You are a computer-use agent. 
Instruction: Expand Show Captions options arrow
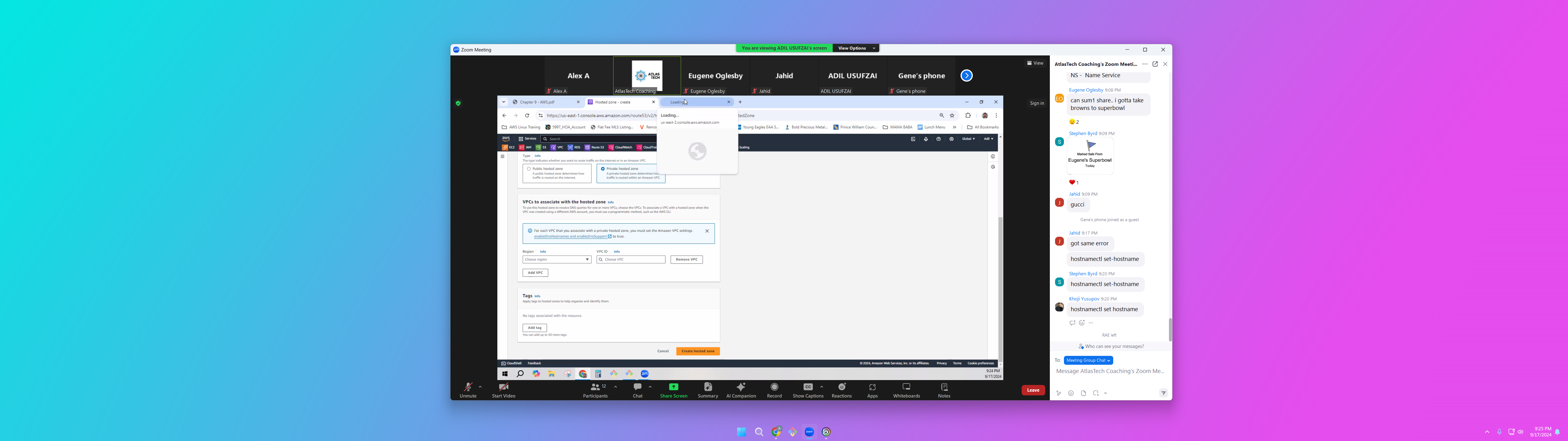pos(822,386)
